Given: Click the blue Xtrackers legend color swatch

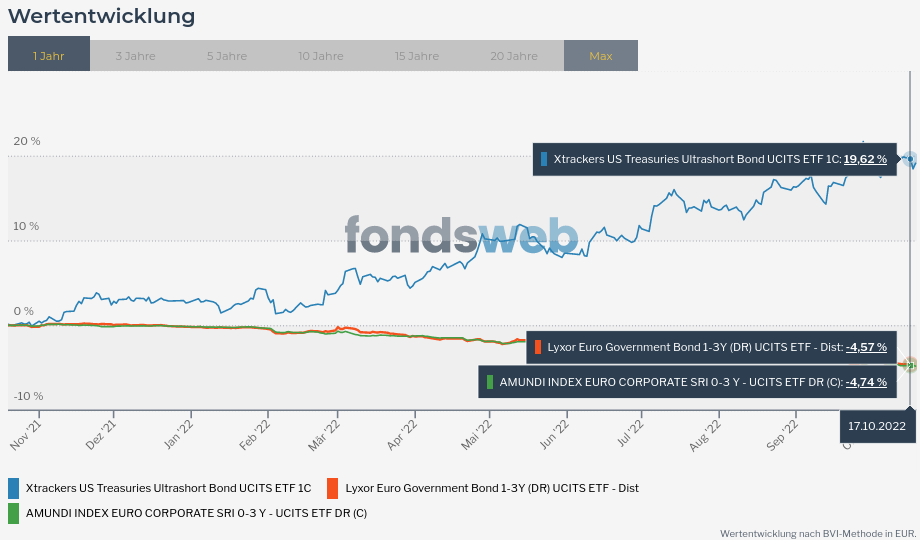Looking at the screenshot, I should (14, 488).
